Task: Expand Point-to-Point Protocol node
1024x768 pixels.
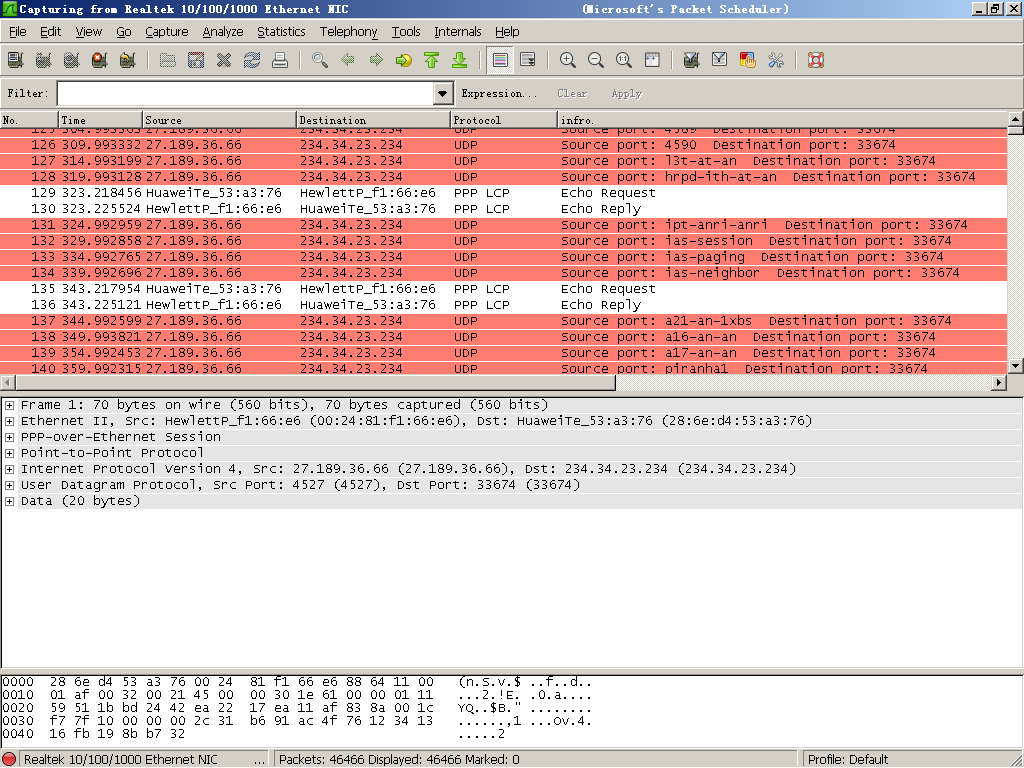Action: [9, 453]
